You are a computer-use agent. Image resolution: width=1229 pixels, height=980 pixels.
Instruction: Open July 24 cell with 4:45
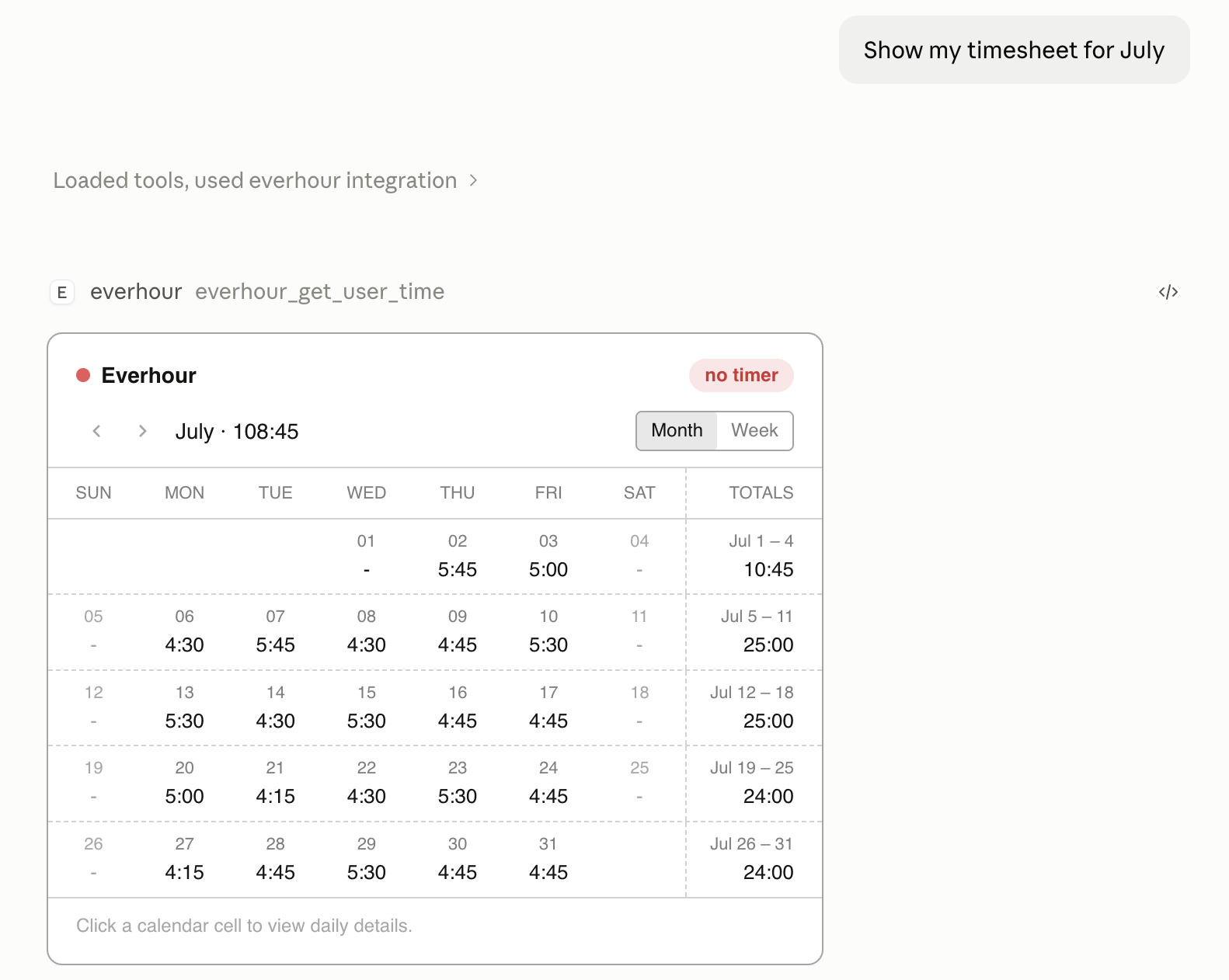(548, 783)
